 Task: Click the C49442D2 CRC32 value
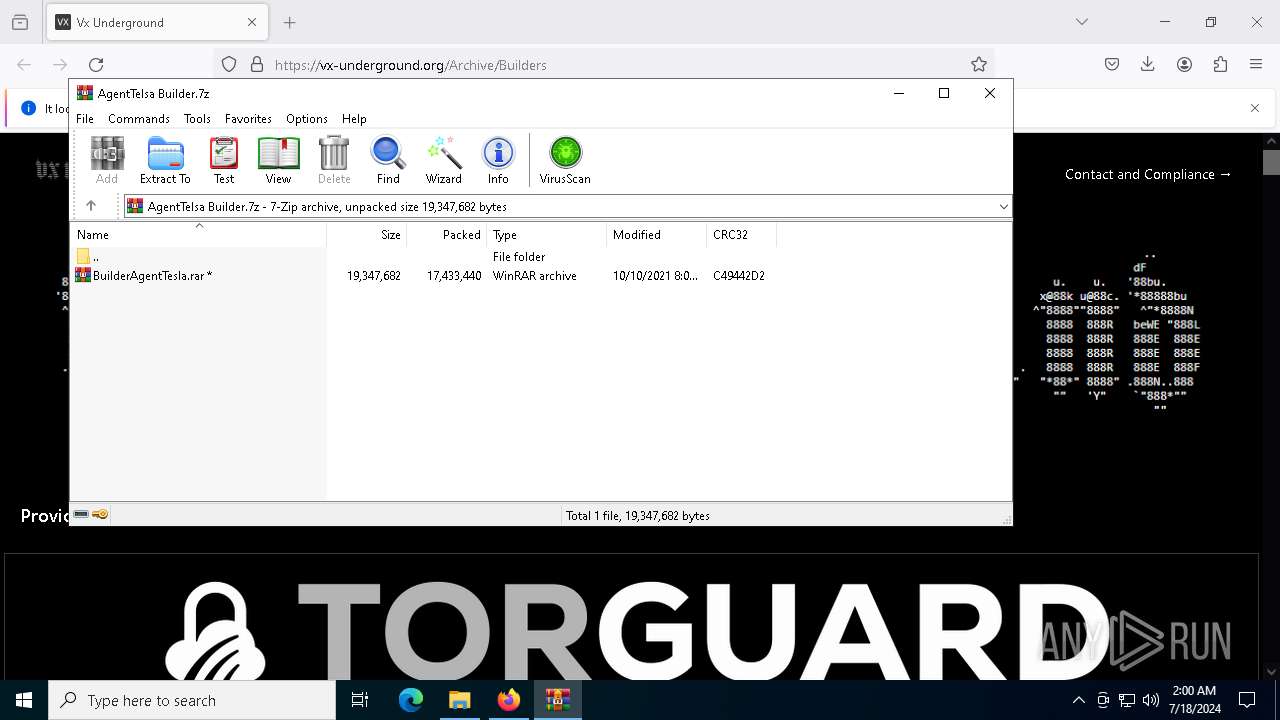tap(739, 275)
